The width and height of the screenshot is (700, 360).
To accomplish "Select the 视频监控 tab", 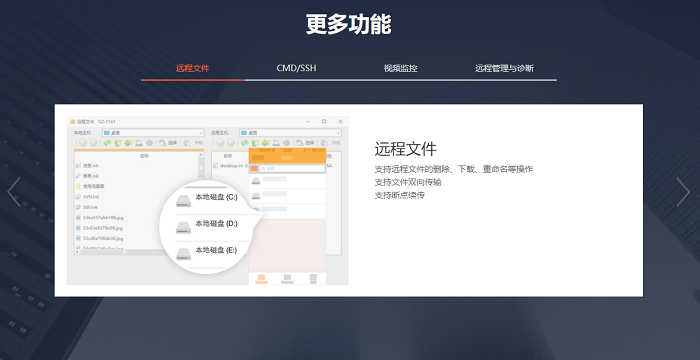I will pos(400,68).
